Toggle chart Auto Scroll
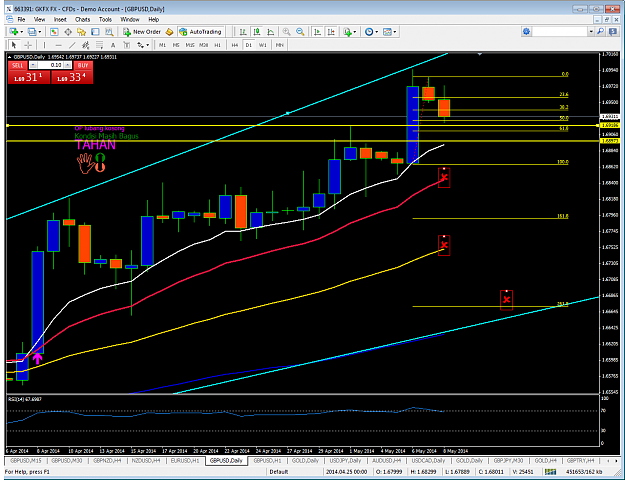Image resolution: width=625 pixels, height=480 pixels. [317, 32]
